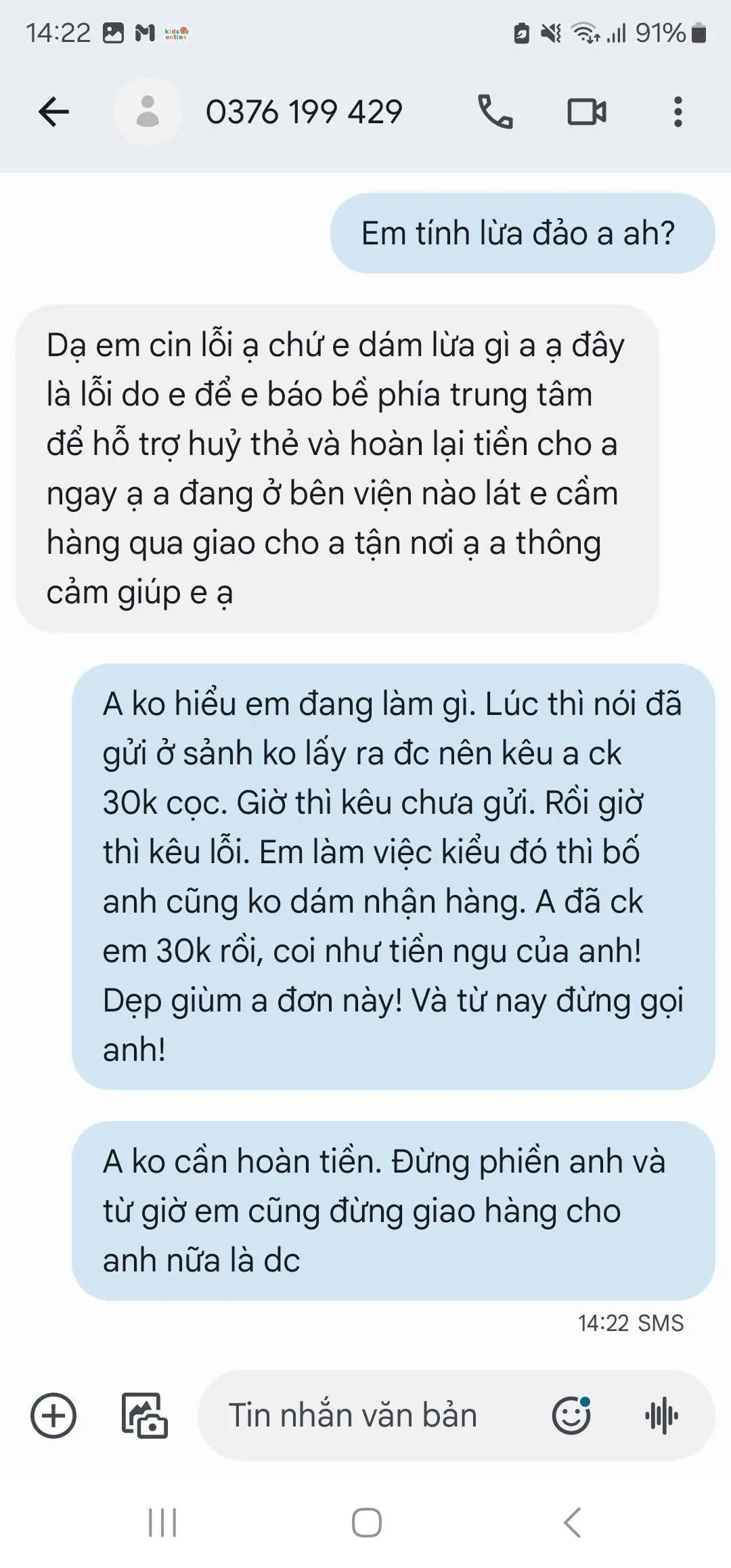Screen dimensions: 731x1568
Task: Open the gallery and camera picker icon
Action: 144,1416
